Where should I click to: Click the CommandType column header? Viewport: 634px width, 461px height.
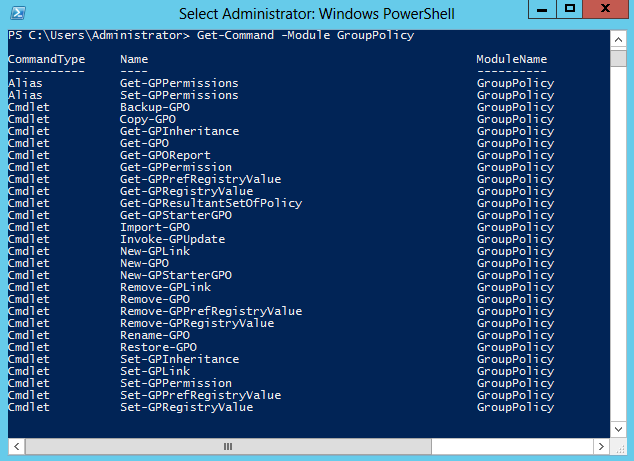pos(46,59)
